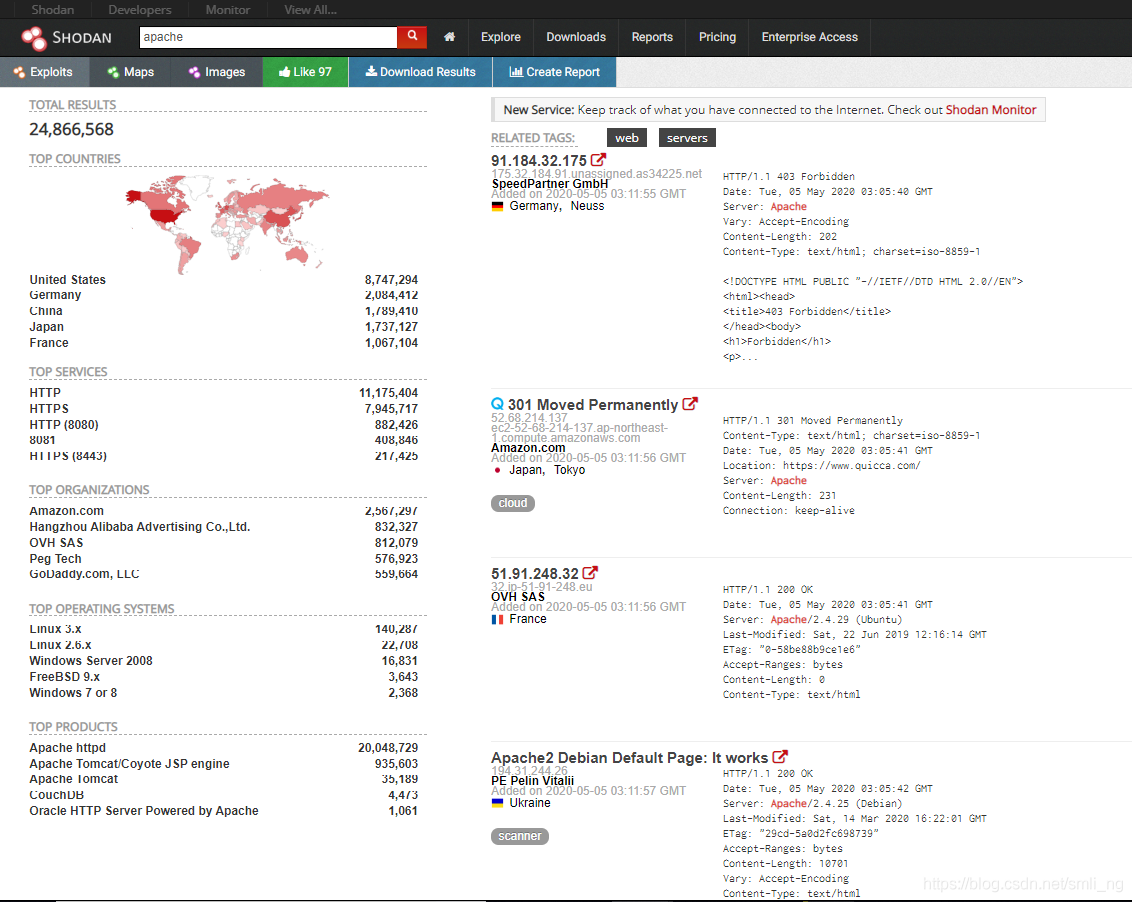Expand the View All... top menu
The height and width of the screenshot is (902, 1132).
tap(310, 9)
